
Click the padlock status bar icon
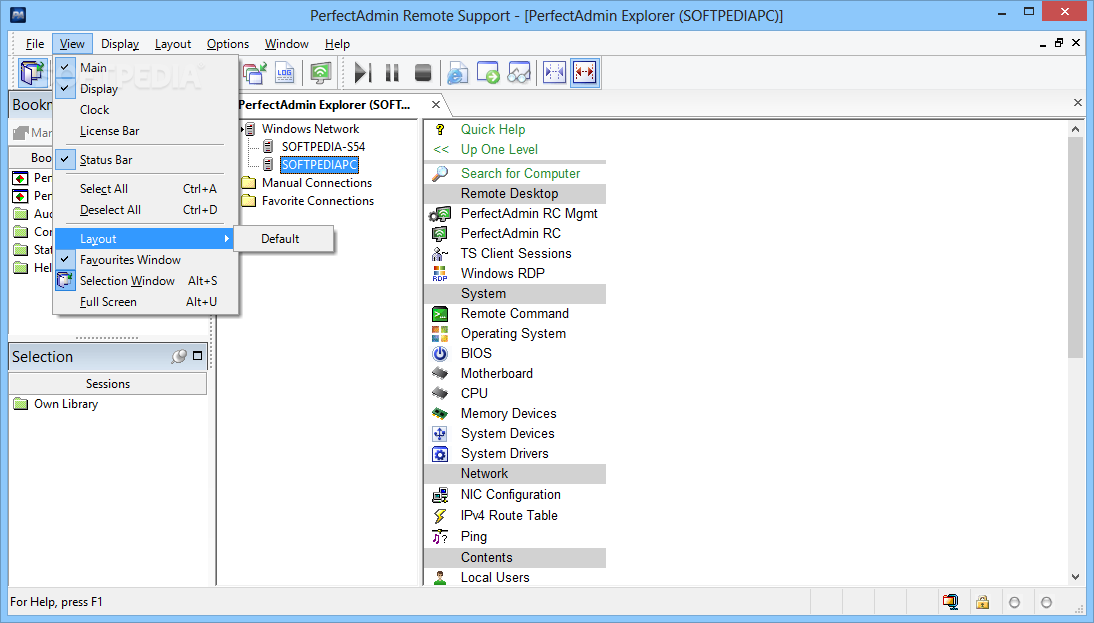(982, 602)
